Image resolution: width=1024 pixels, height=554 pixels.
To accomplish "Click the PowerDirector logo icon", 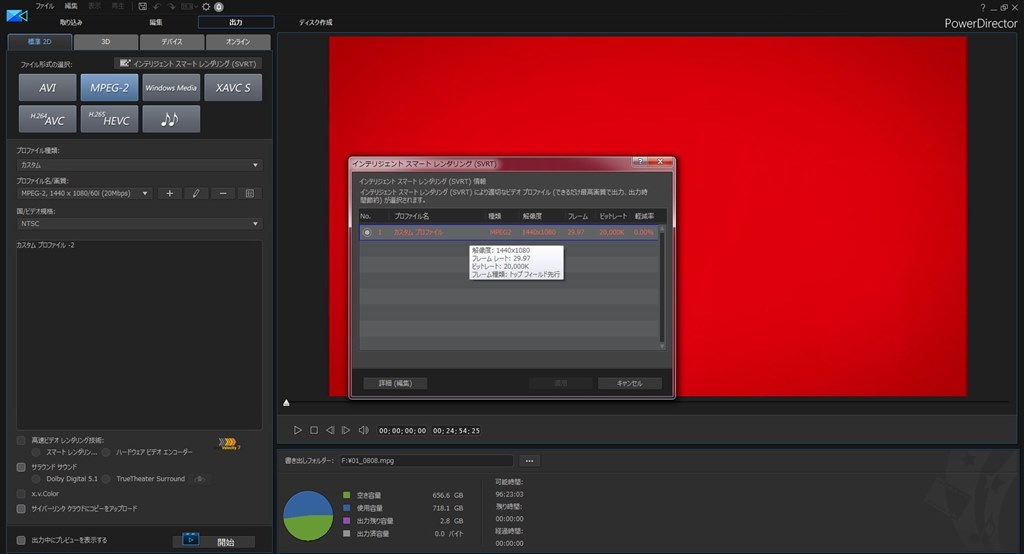I will pos(16,15).
